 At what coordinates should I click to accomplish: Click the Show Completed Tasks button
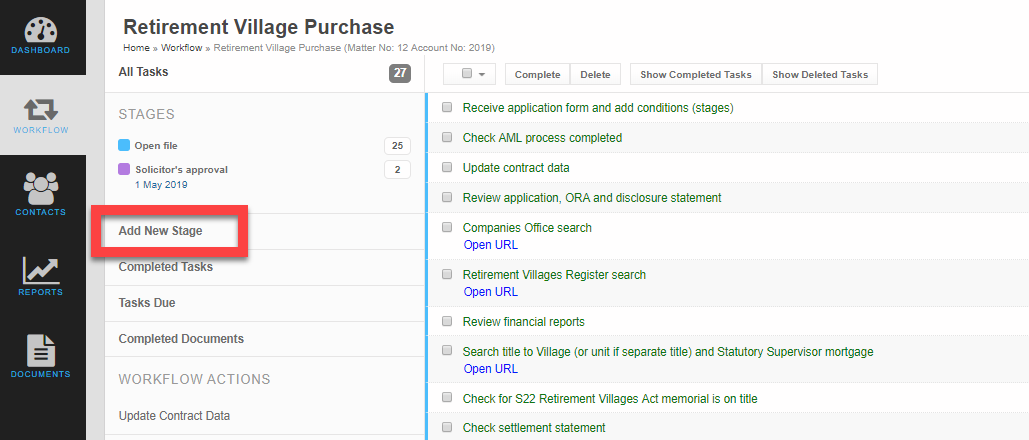[x=695, y=75]
